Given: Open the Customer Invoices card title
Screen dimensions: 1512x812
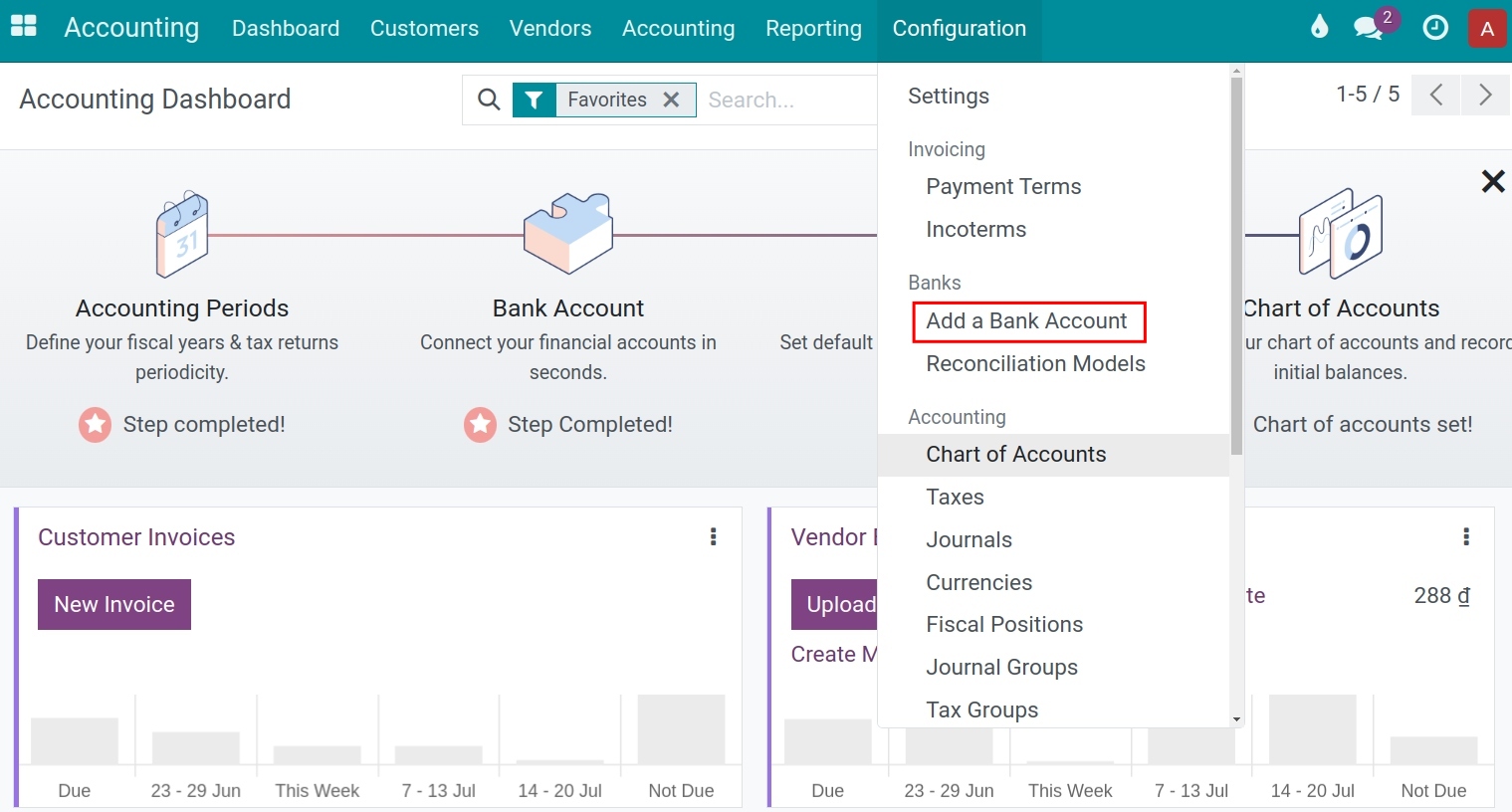Looking at the screenshot, I should pos(136,537).
